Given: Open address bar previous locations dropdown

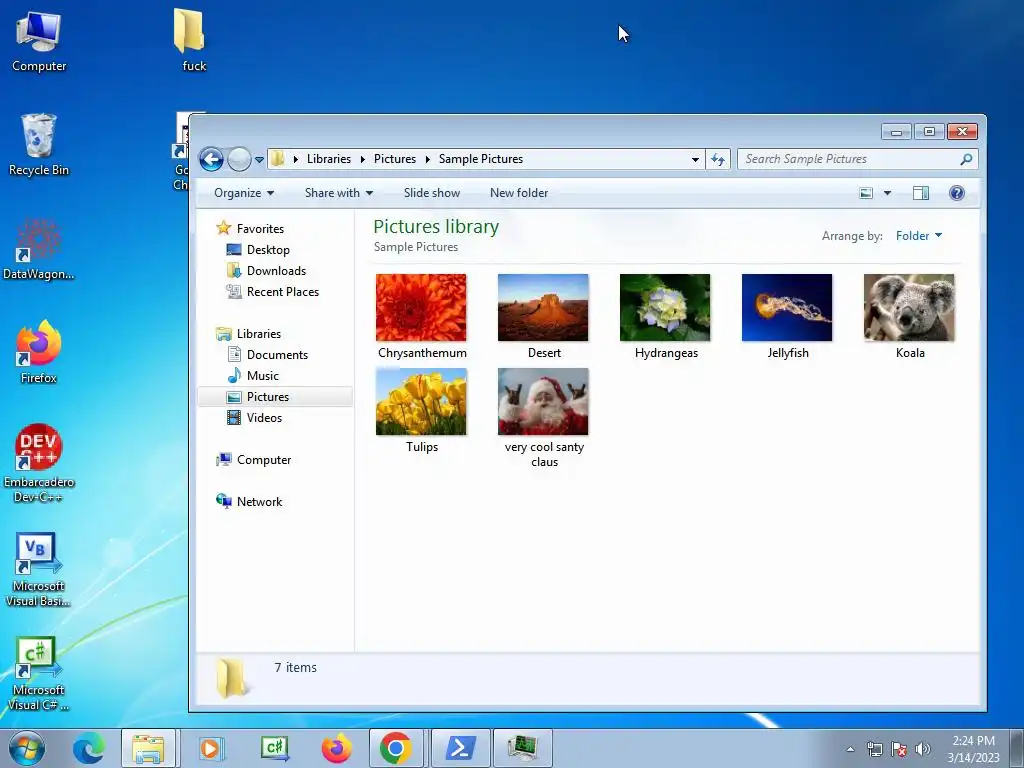Looking at the screenshot, I should coord(696,159).
